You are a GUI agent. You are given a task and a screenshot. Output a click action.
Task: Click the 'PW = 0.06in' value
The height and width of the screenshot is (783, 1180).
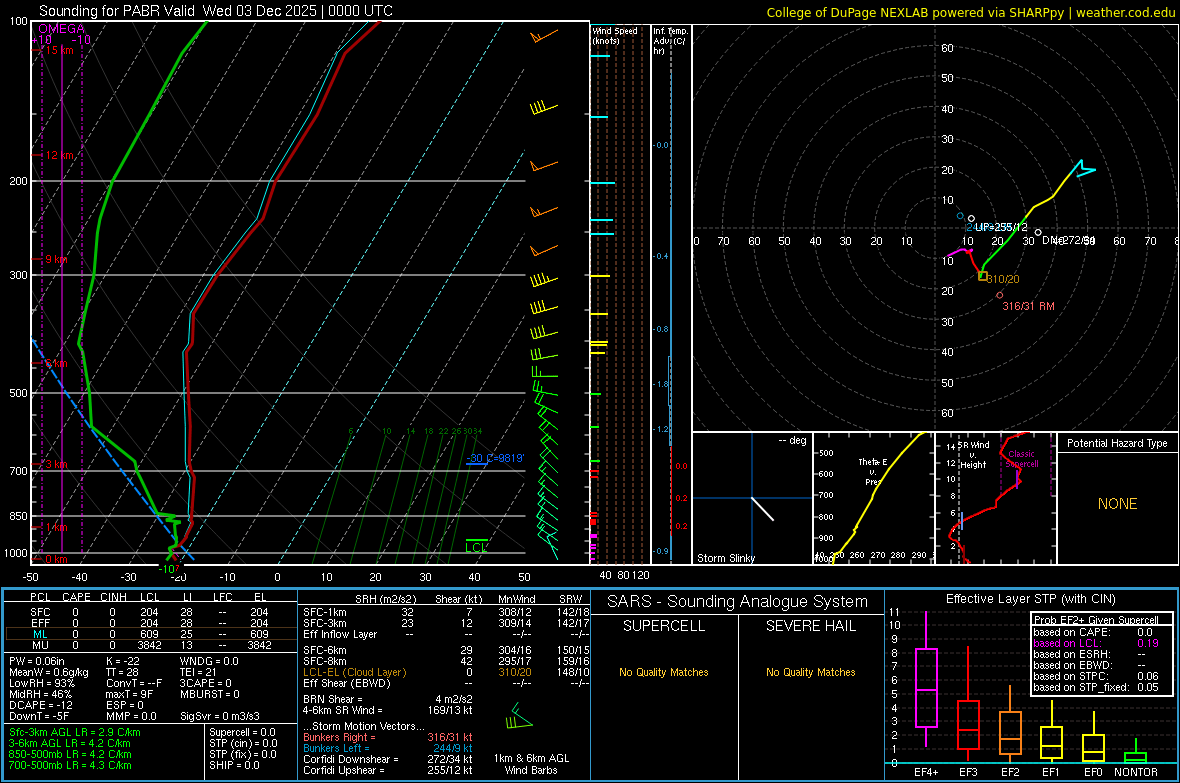[37, 661]
